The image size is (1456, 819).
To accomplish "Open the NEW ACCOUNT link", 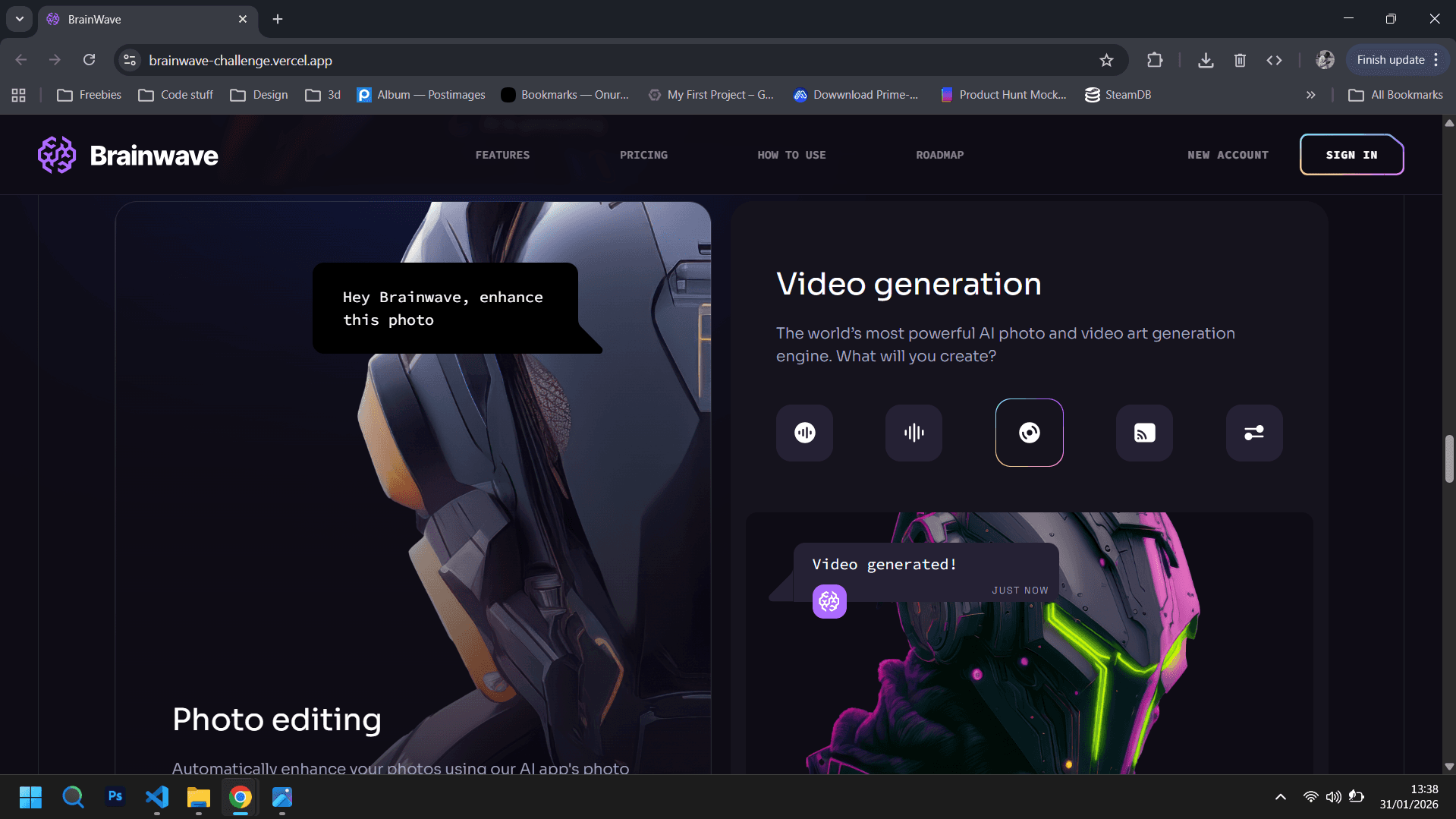I will point(1228,154).
